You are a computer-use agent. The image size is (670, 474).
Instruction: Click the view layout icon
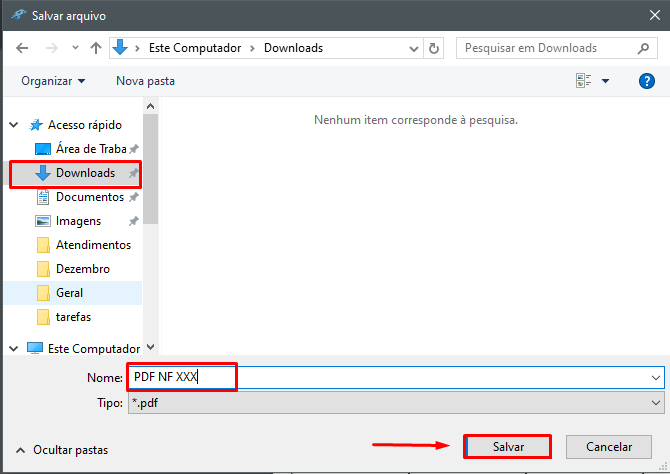coord(583,81)
